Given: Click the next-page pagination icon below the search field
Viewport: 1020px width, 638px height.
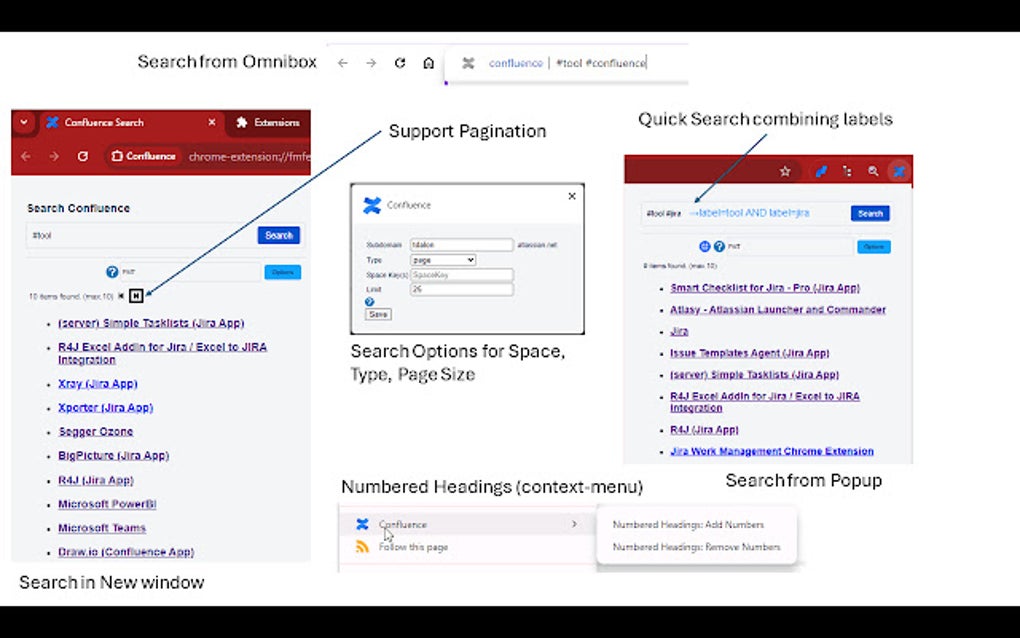Looking at the screenshot, I should coord(136,295).
